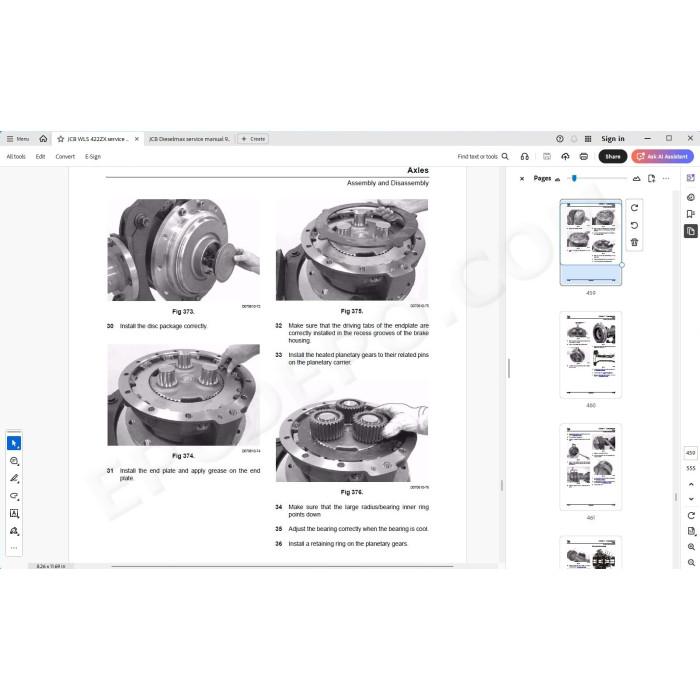Choose the Signature stamp tool

coord(14,531)
